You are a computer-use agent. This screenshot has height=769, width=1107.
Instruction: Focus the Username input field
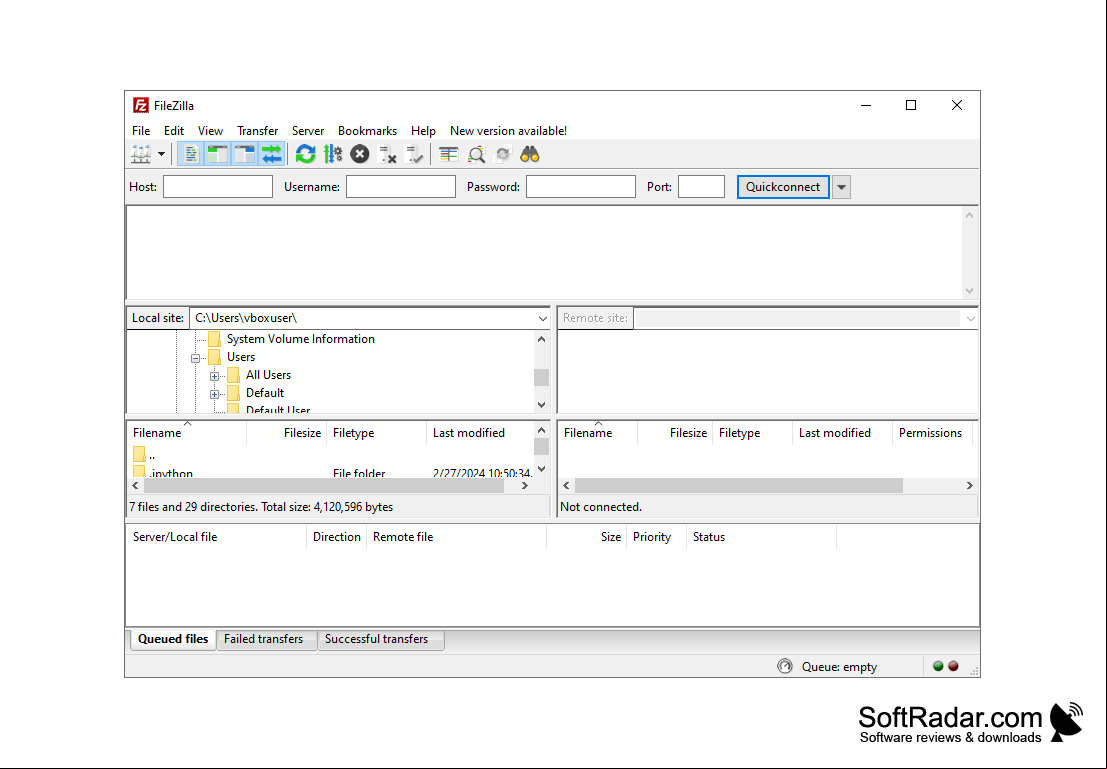click(401, 187)
